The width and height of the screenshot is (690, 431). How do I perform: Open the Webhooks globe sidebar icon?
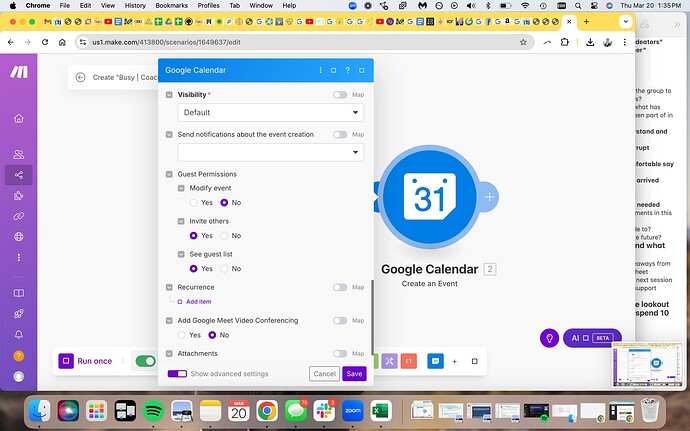click(x=18, y=237)
